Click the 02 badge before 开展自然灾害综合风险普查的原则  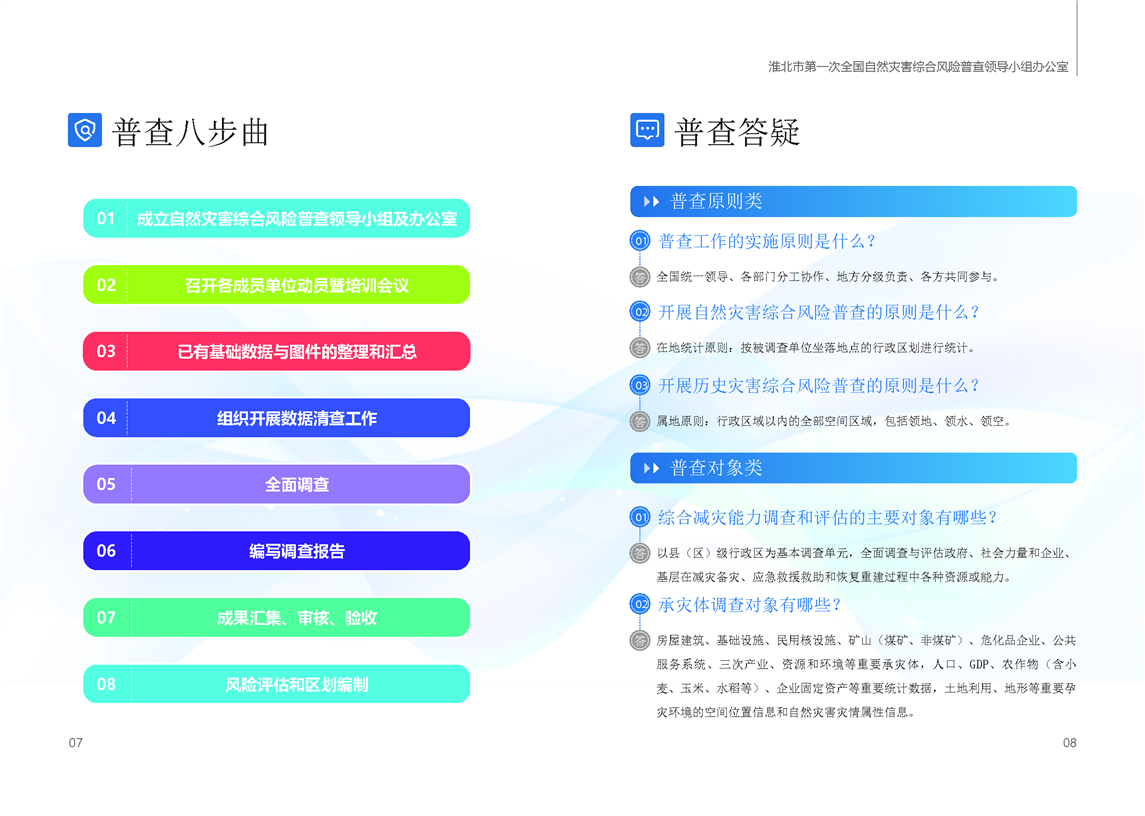[x=640, y=312]
